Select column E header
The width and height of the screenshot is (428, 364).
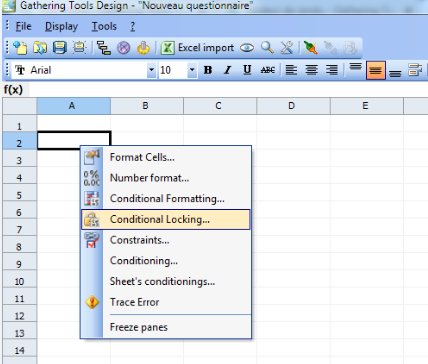[x=367, y=106]
